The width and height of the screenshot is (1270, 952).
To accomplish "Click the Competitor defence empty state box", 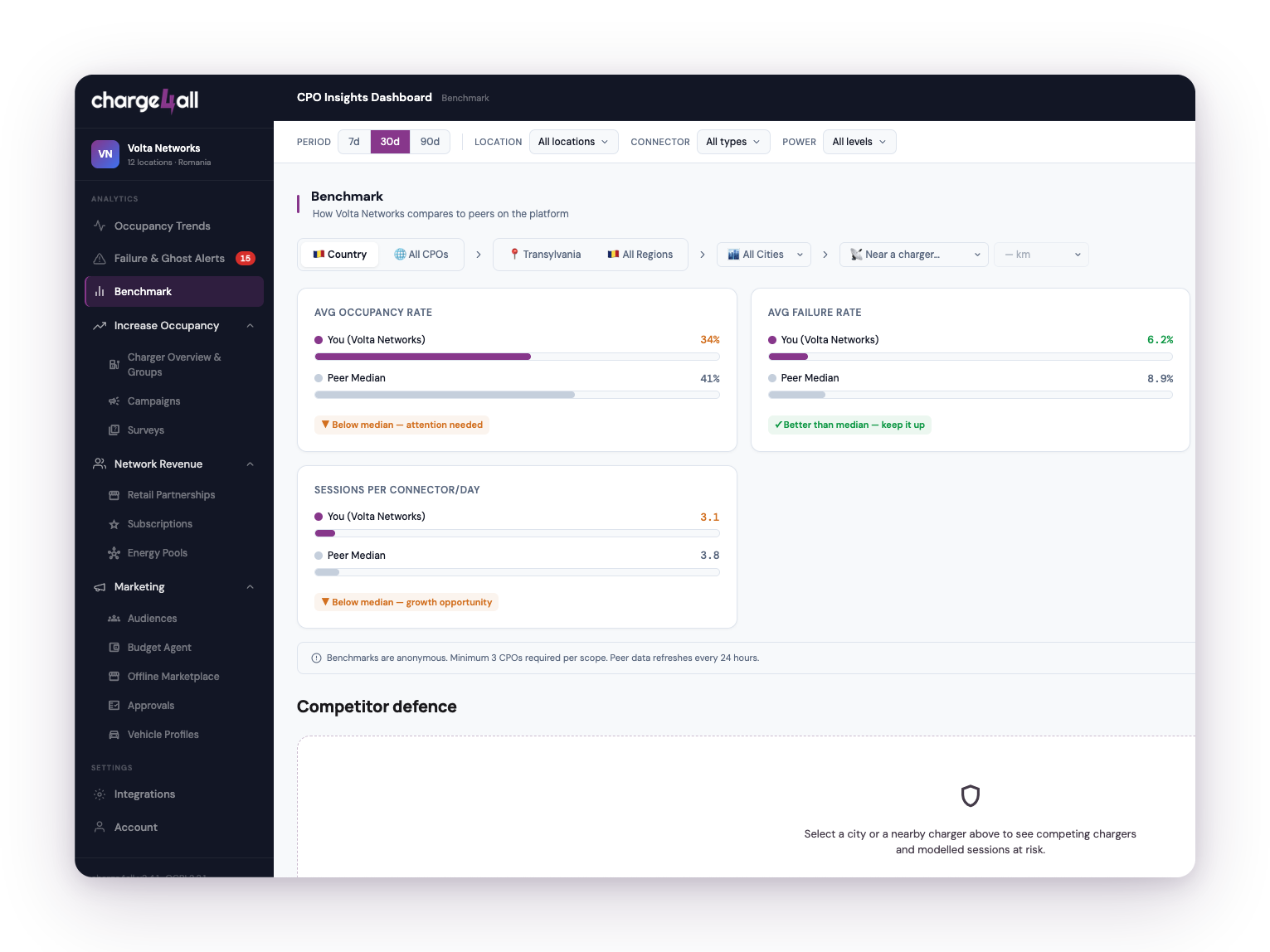I will tap(747, 806).
